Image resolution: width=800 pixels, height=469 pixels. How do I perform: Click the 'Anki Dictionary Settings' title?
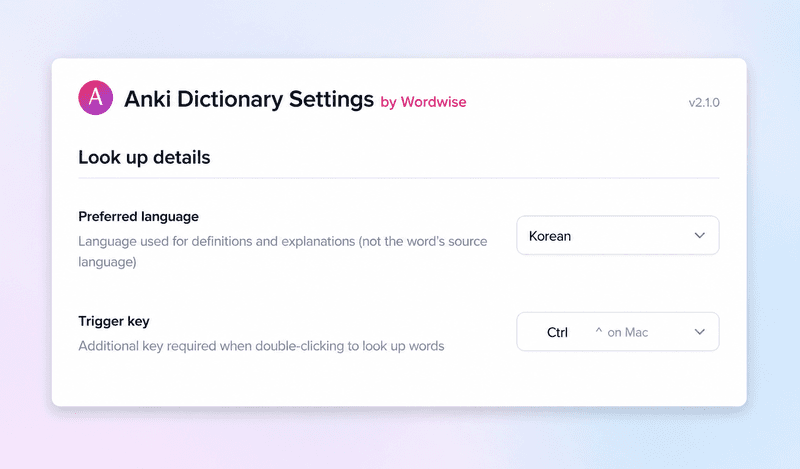click(x=249, y=99)
